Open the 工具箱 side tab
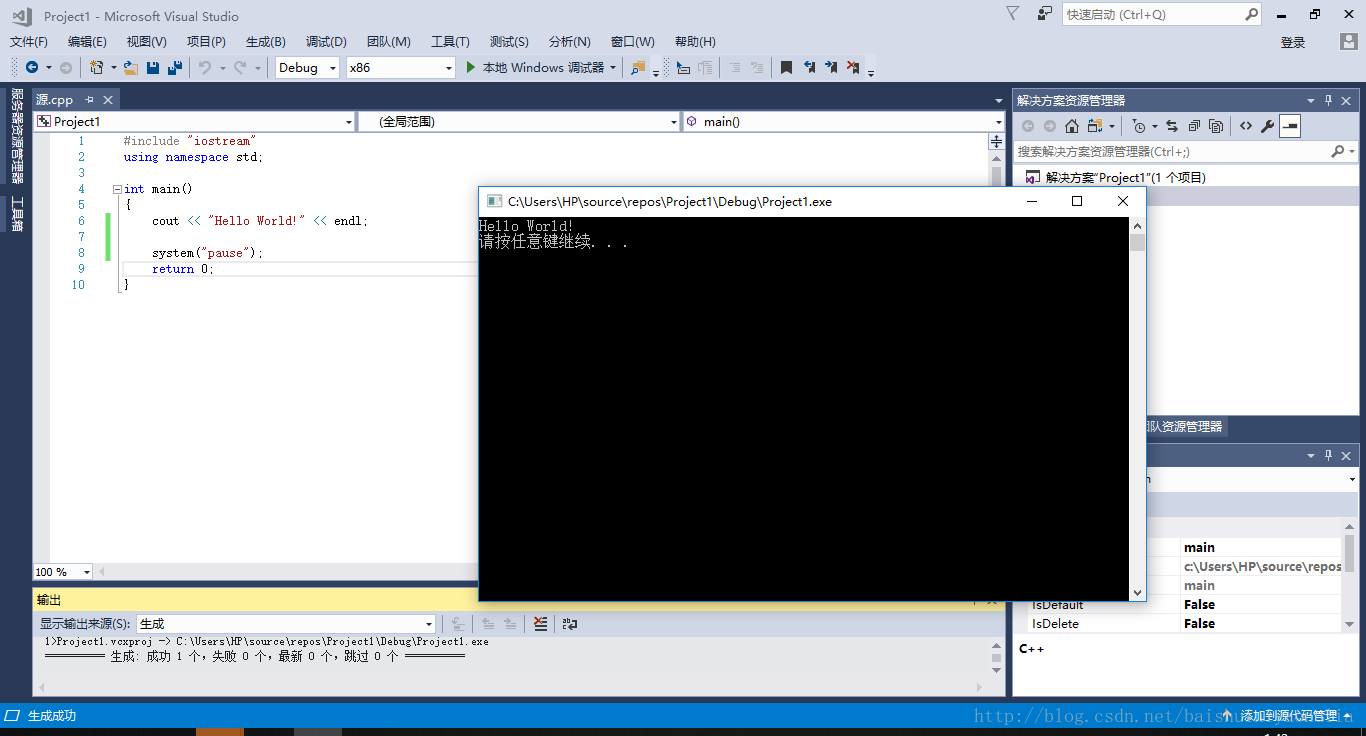This screenshot has width=1366, height=736. point(17,214)
